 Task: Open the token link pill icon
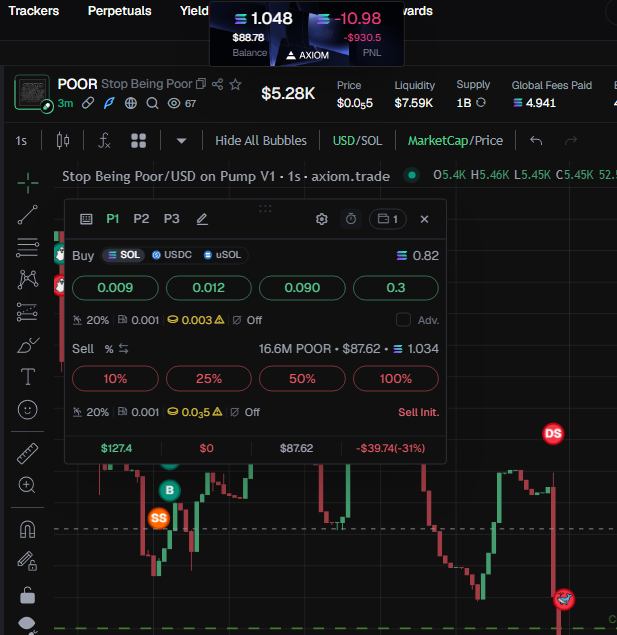pyautogui.click(x=88, y=103)
